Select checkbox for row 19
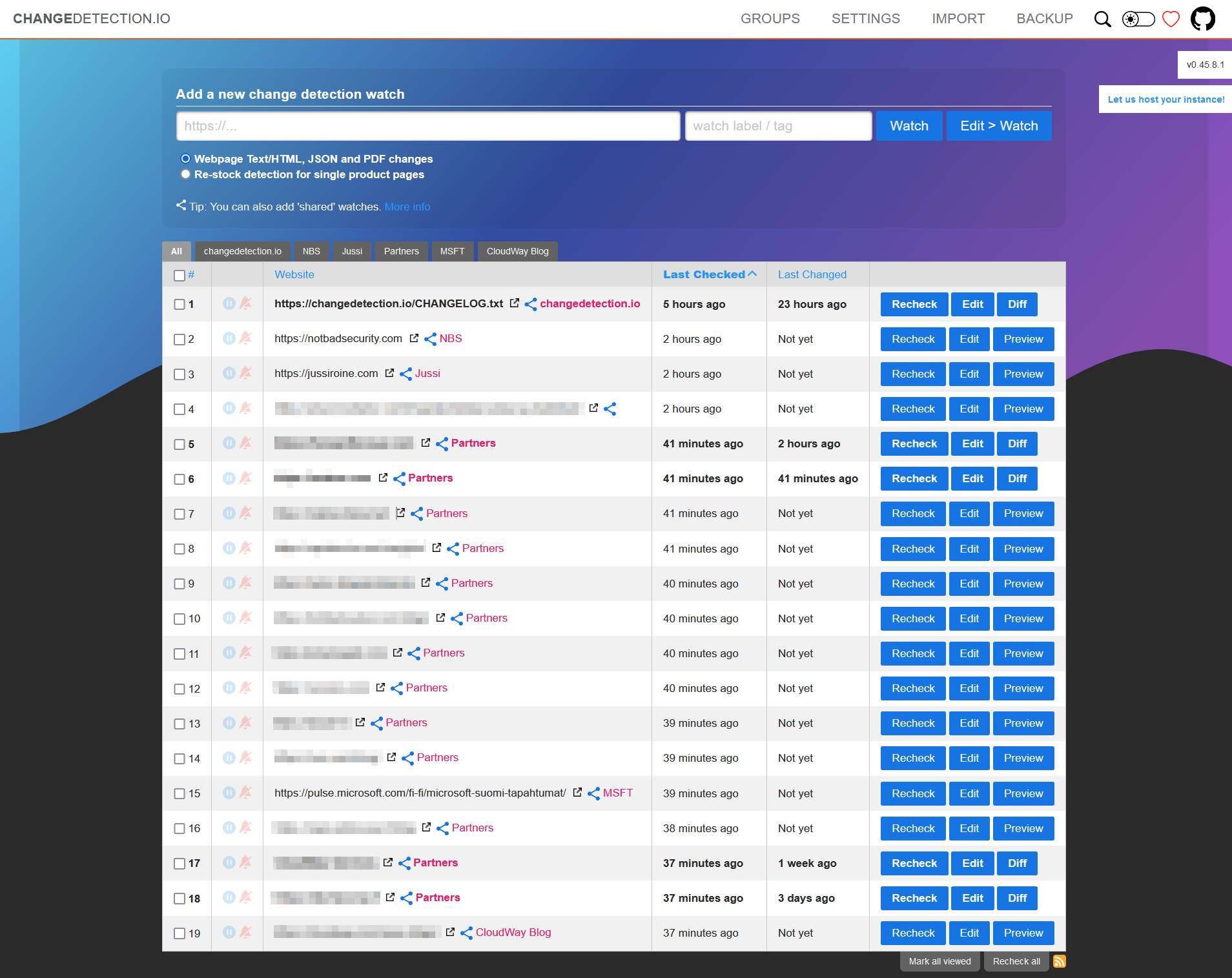This screenshot has height=978, width=1232. tap(180, 933)
